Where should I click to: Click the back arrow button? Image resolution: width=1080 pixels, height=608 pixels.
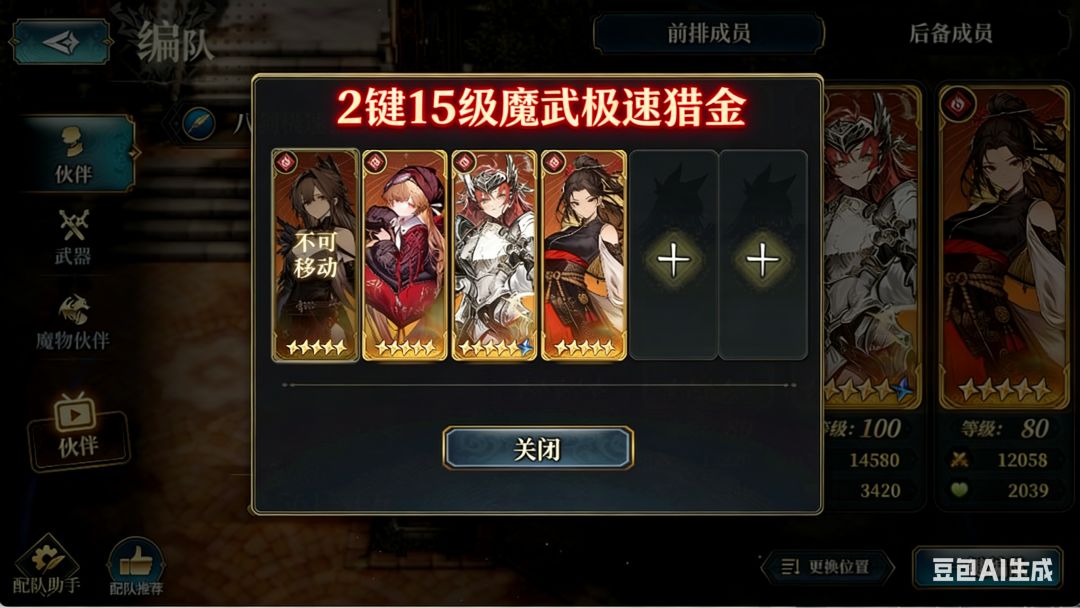point(61,42)
